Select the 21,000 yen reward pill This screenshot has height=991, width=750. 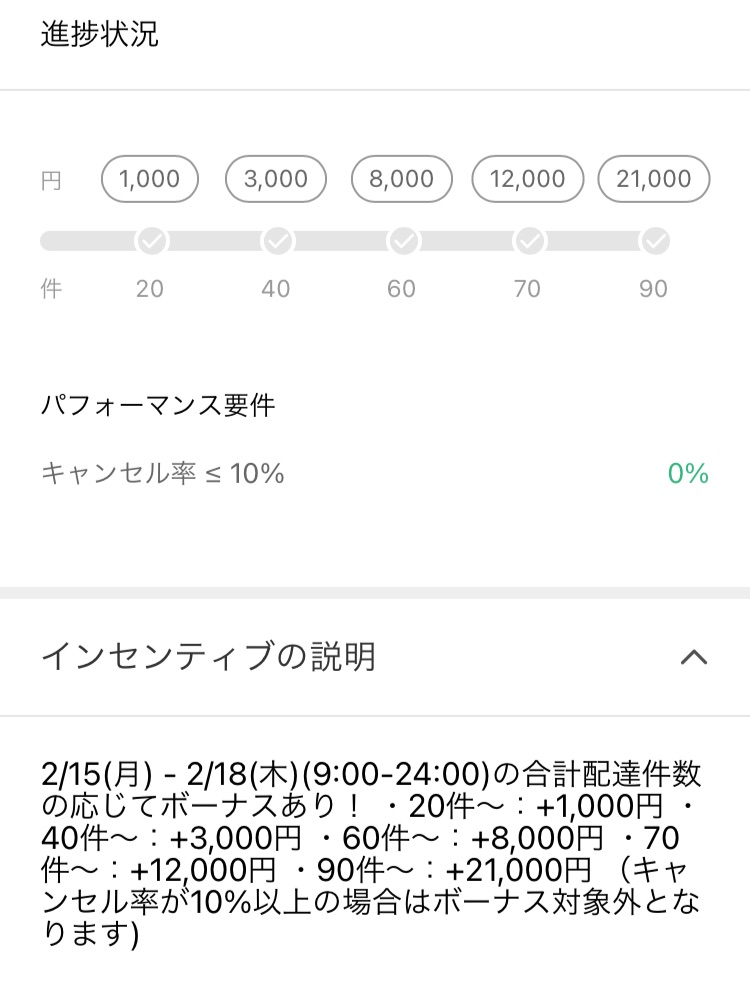click(x=654, y=179)
